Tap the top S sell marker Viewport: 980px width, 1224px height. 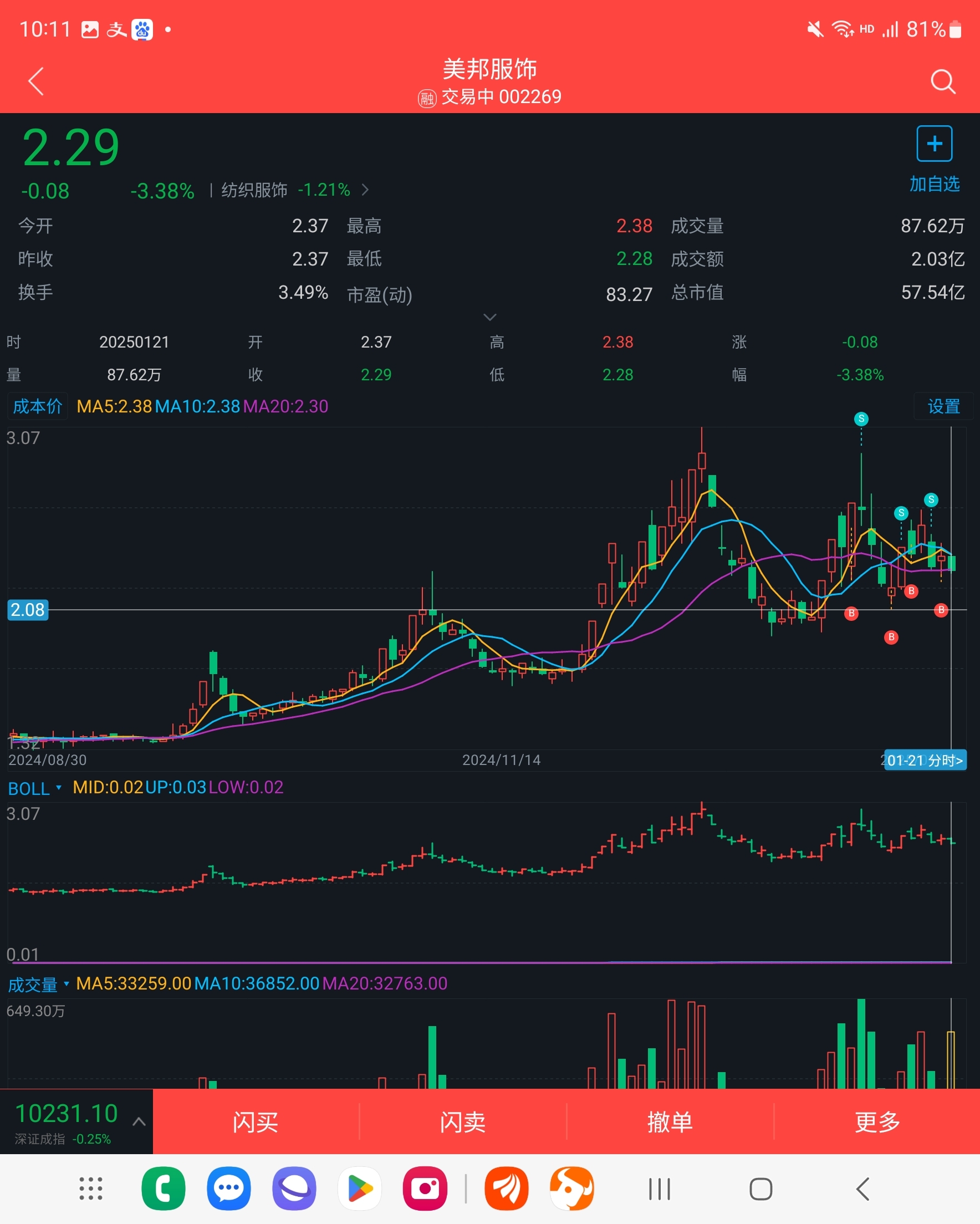pos(861,419)
